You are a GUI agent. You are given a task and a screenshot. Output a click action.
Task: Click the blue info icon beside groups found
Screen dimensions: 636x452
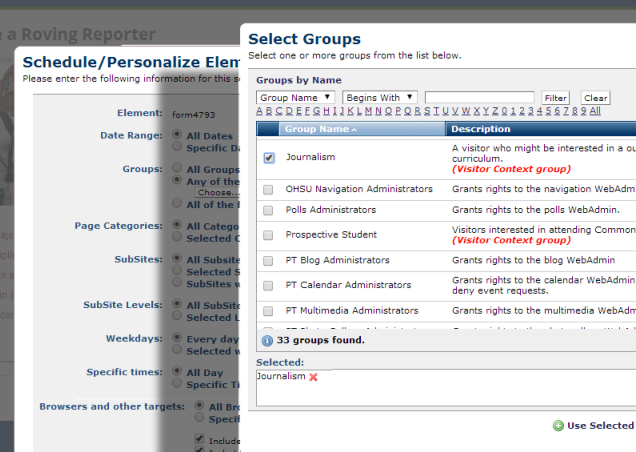point(267,340)
